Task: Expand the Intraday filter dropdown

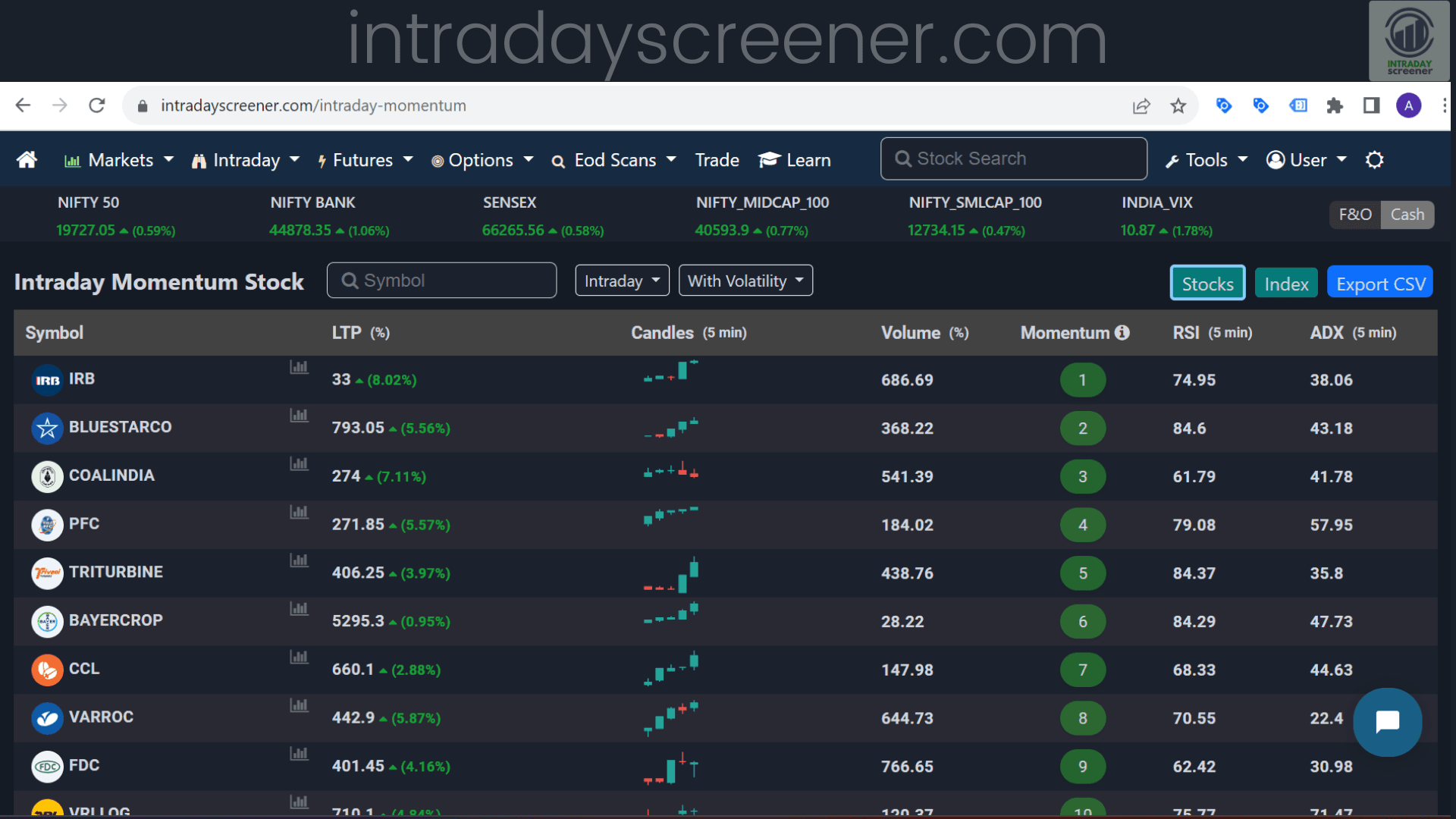Action: click(622, 280)
